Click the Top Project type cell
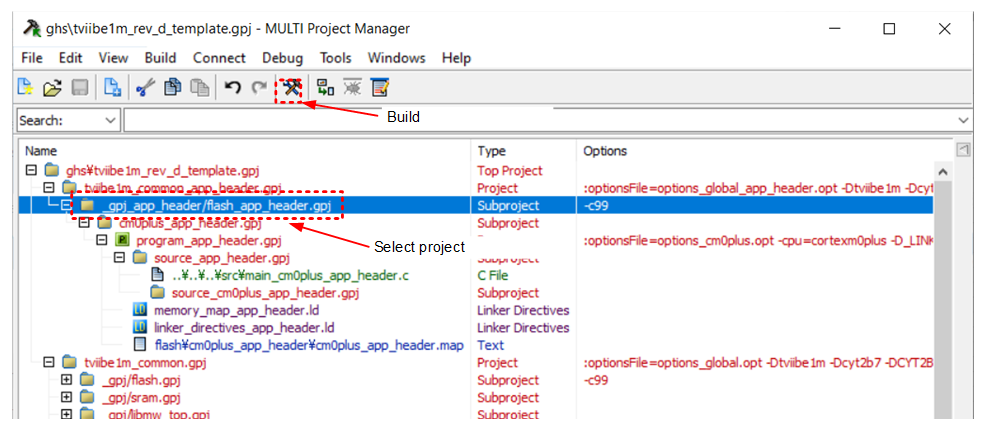This screenshot has height=441, width=986. [x=510, y=170]
